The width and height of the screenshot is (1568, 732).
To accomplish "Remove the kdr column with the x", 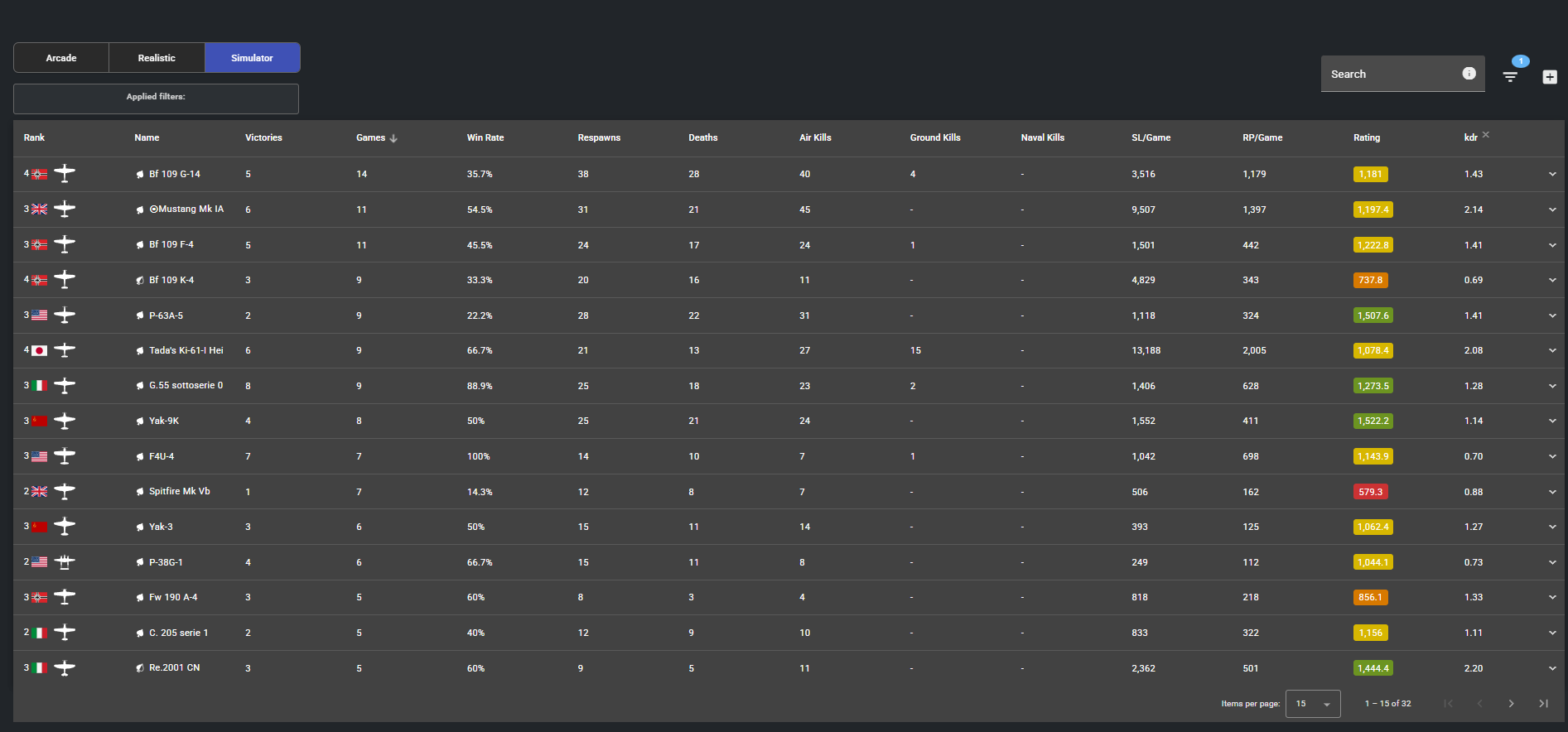I will pos(1486,135).
